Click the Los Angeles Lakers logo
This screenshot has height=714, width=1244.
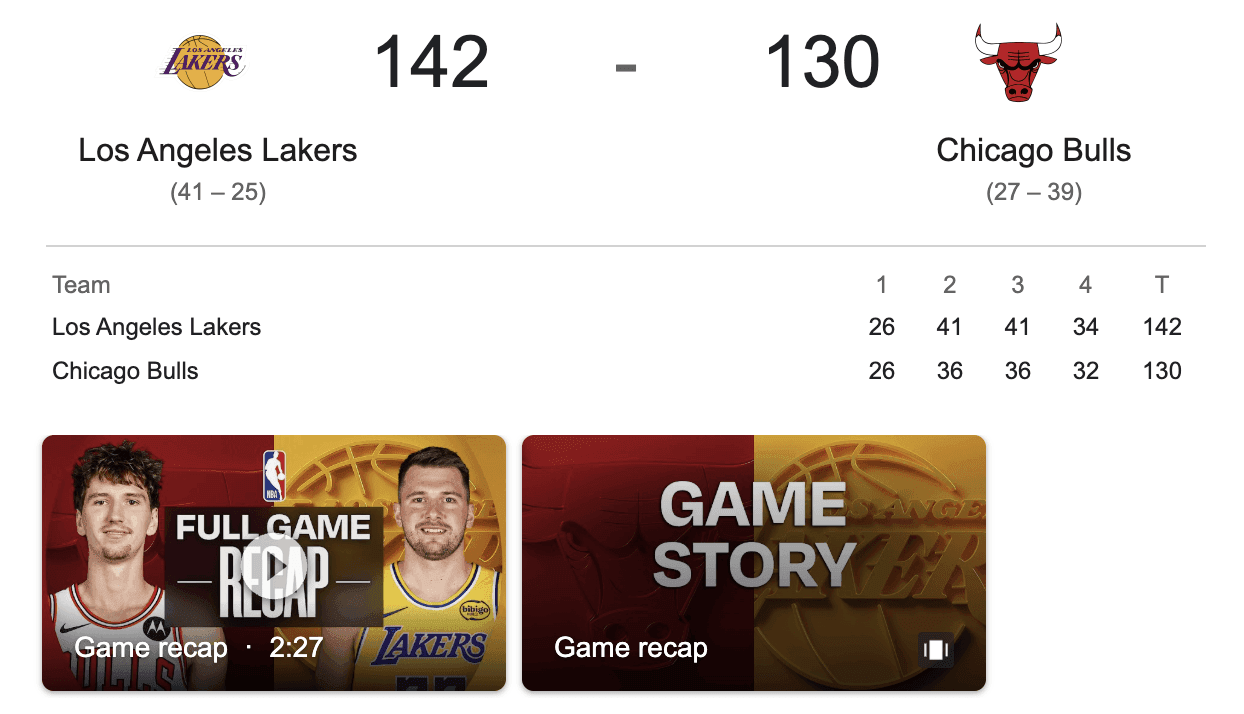[x=202, y=62]
